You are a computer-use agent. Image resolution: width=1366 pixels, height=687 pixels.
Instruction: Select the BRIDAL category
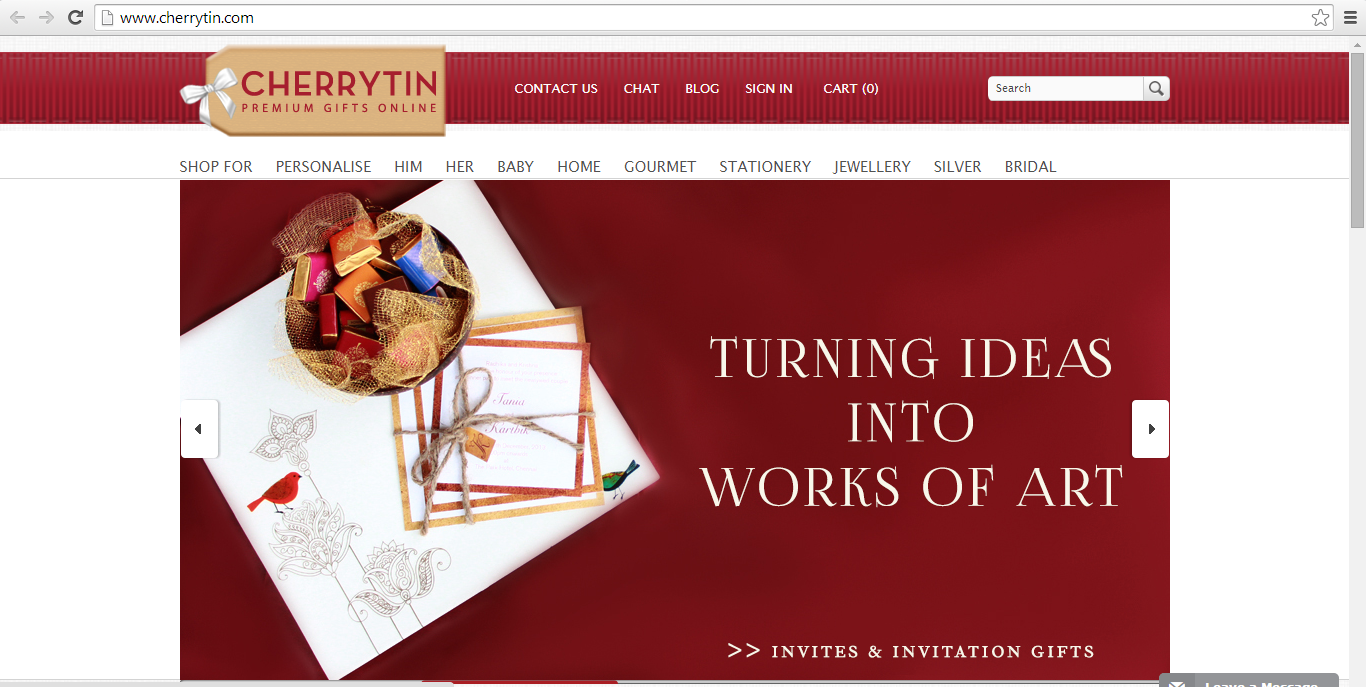(x=1030, y=167)
